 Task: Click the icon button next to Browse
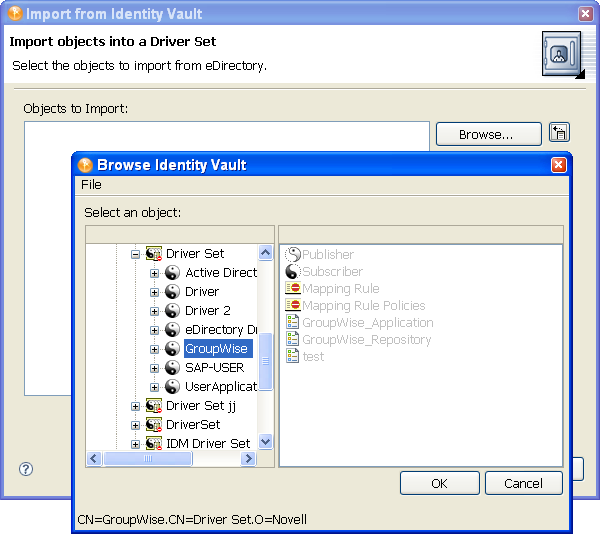[559, 133]
